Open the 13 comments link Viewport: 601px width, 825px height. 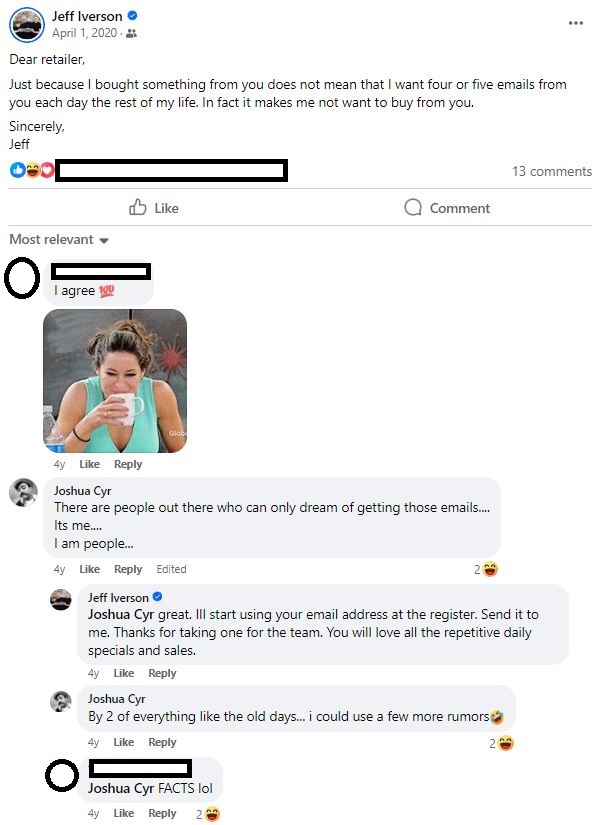point(552,172)
